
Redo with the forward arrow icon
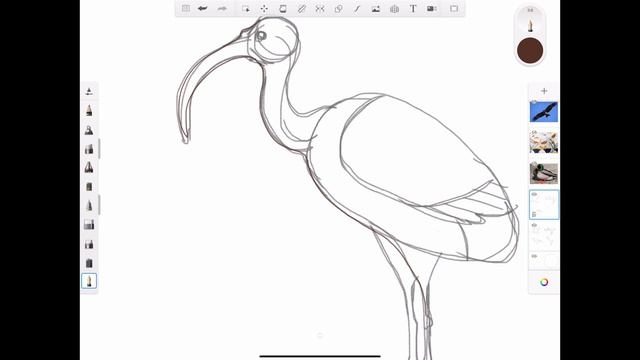tap(222, 8)
